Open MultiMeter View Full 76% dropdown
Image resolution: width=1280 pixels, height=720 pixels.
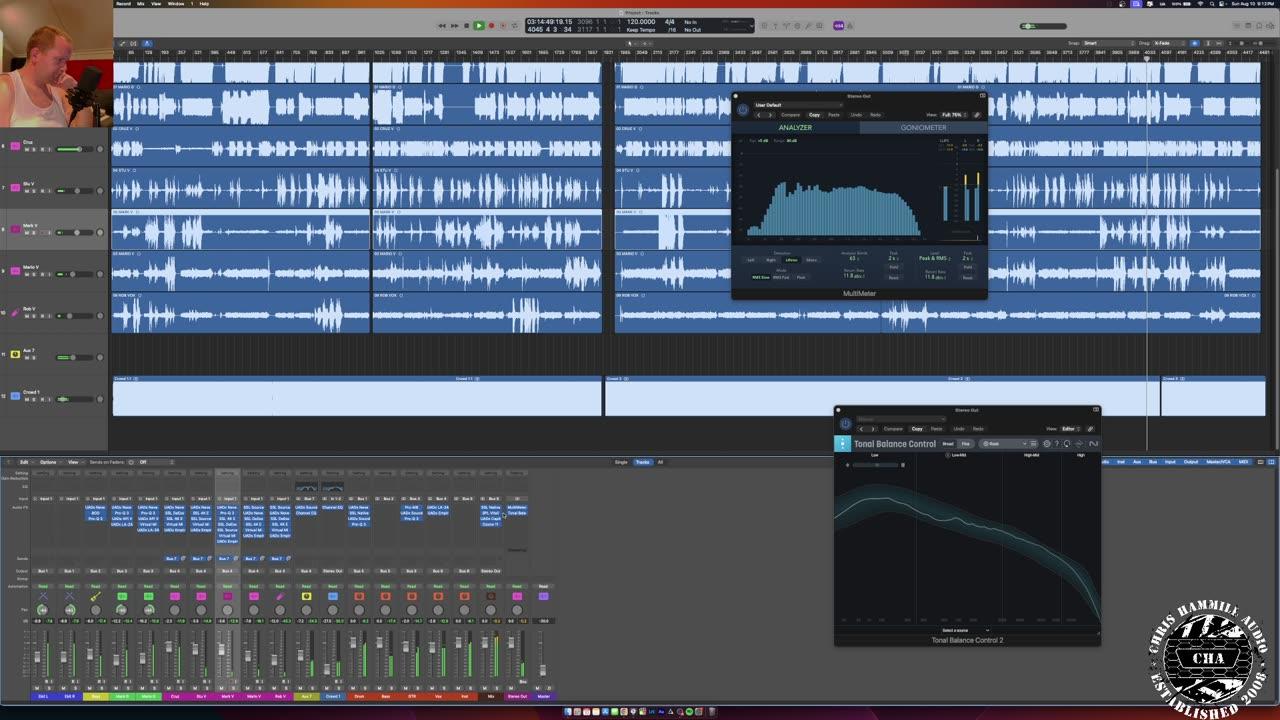(x=954, y=115)
